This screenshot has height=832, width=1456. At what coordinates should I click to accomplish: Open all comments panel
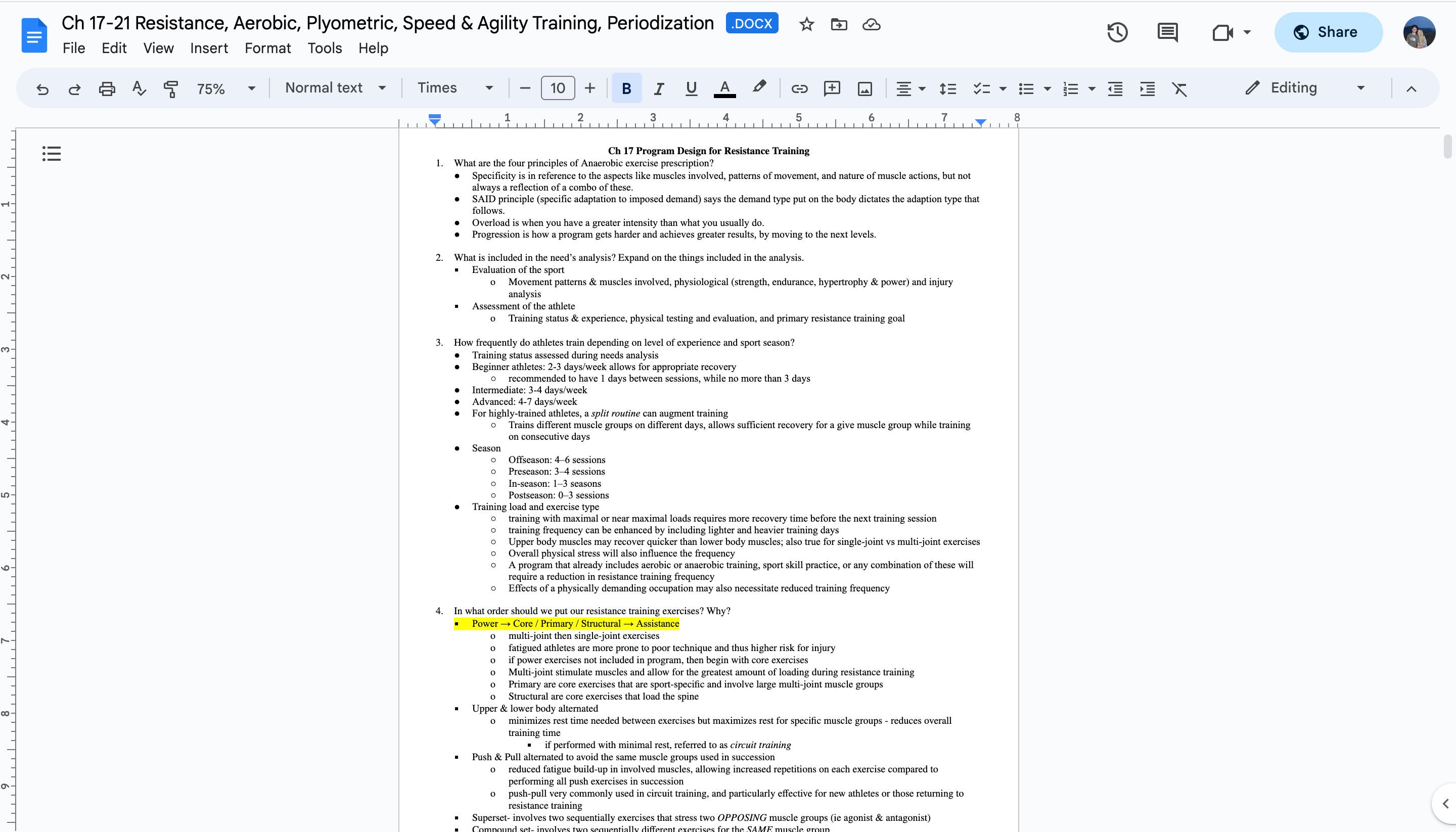[1167, 32]
